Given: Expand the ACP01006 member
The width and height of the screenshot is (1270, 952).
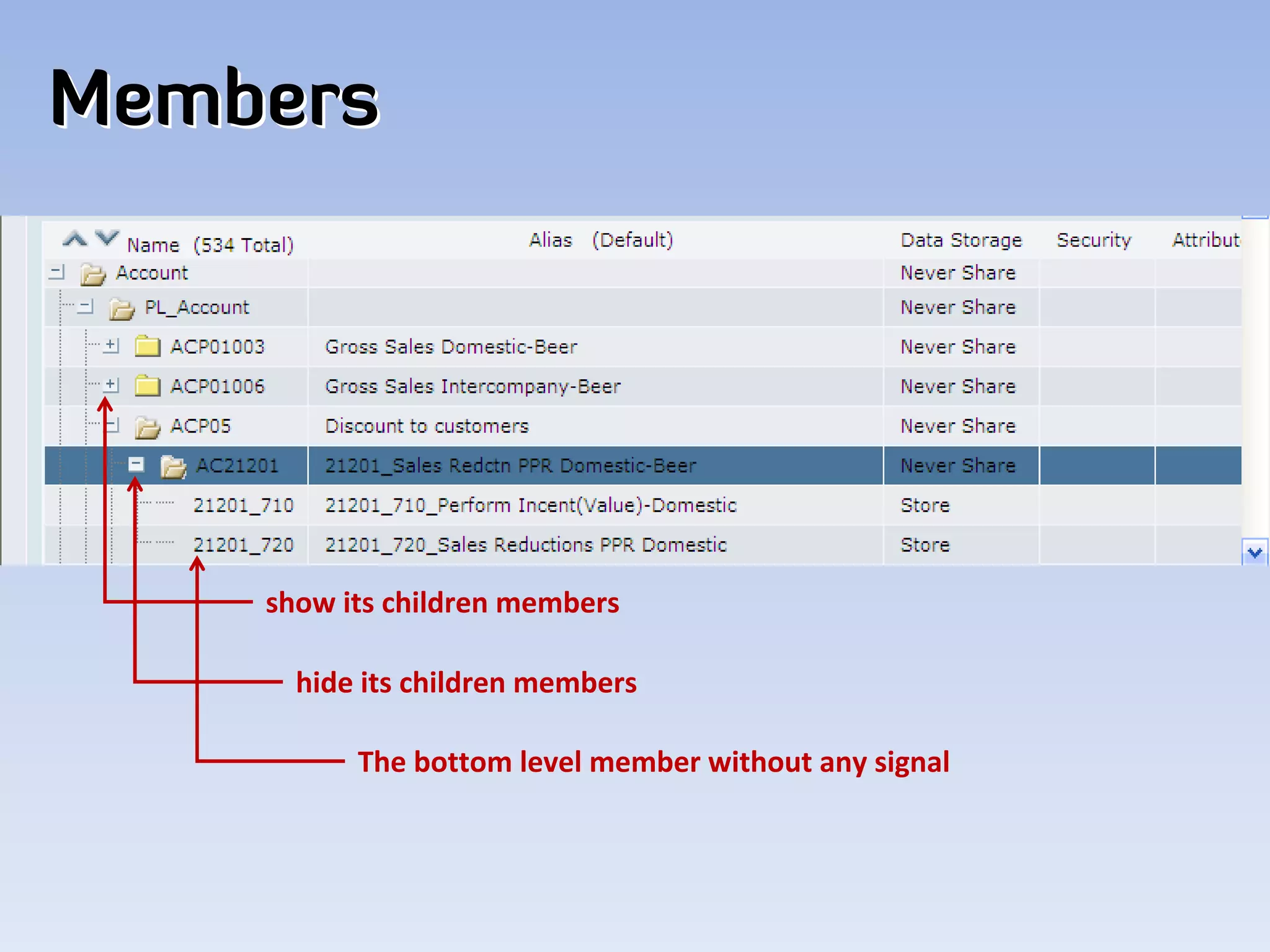Looking at the screenshot, I should 111,385.
